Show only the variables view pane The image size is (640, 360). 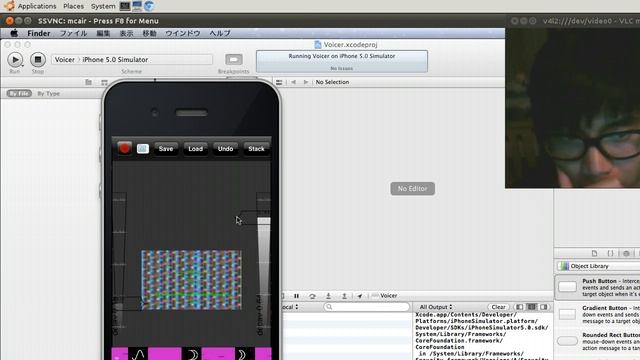[520, 307]
